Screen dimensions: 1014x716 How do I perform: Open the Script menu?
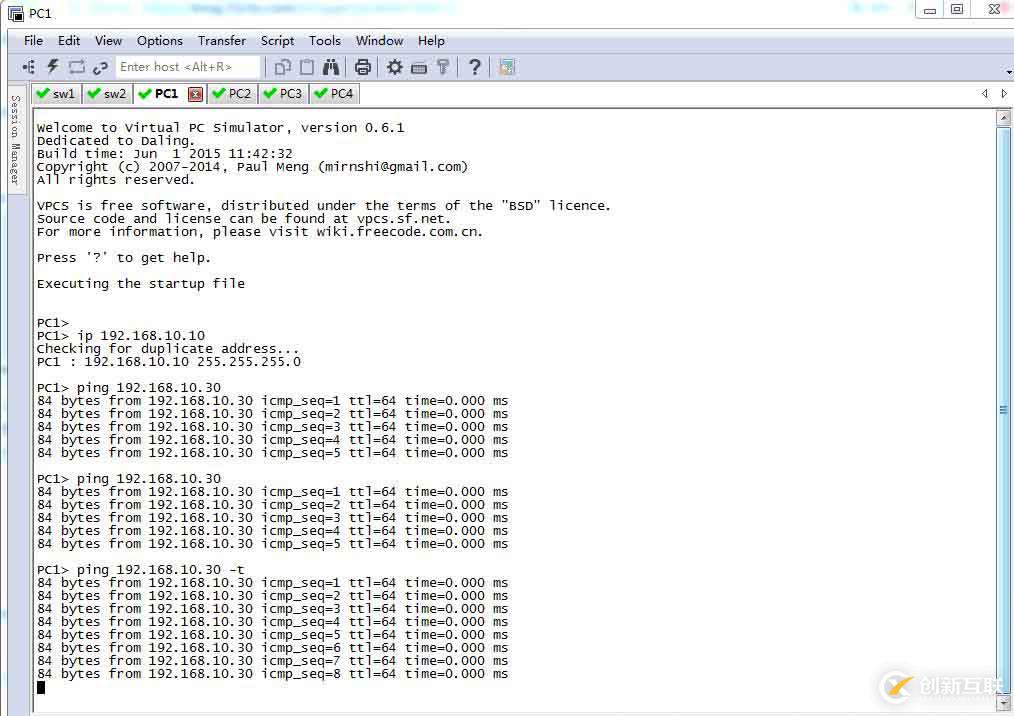click(x=277, y=41)
